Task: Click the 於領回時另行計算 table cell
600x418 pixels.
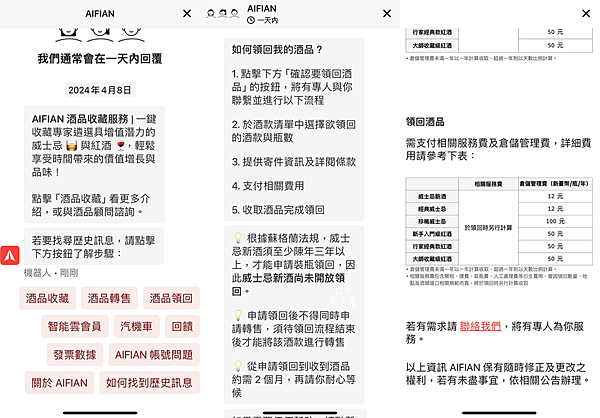Action: click(488, 228)
